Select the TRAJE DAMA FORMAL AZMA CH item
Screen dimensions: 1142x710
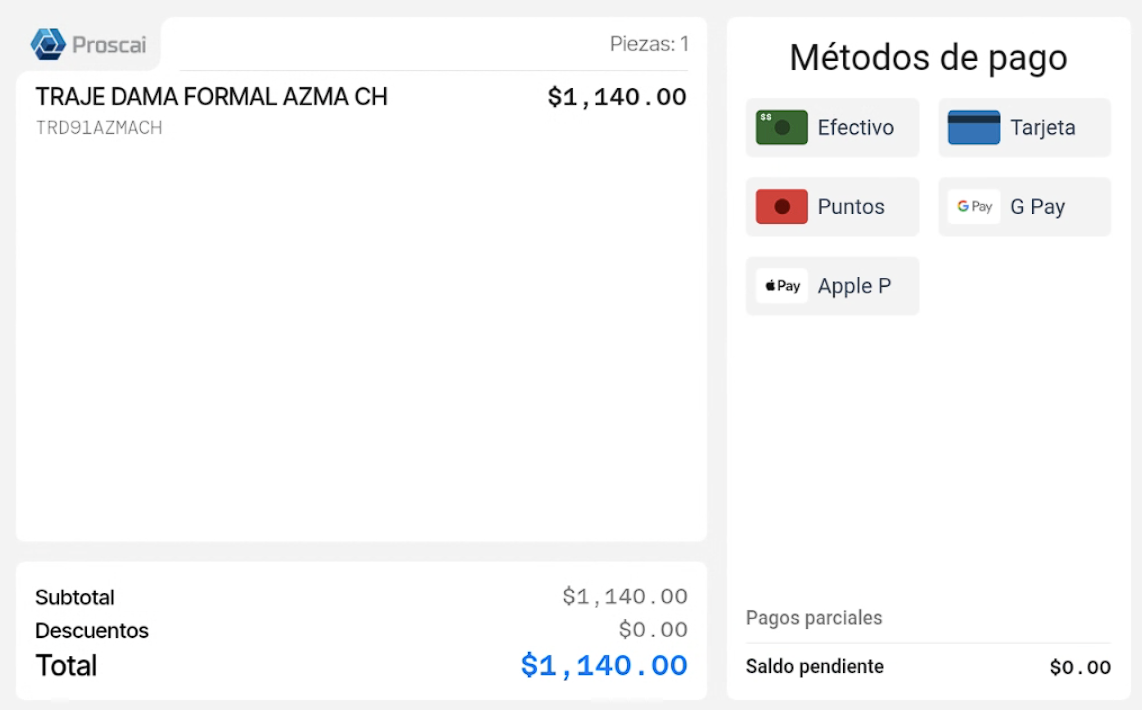[x=212, y=97]
